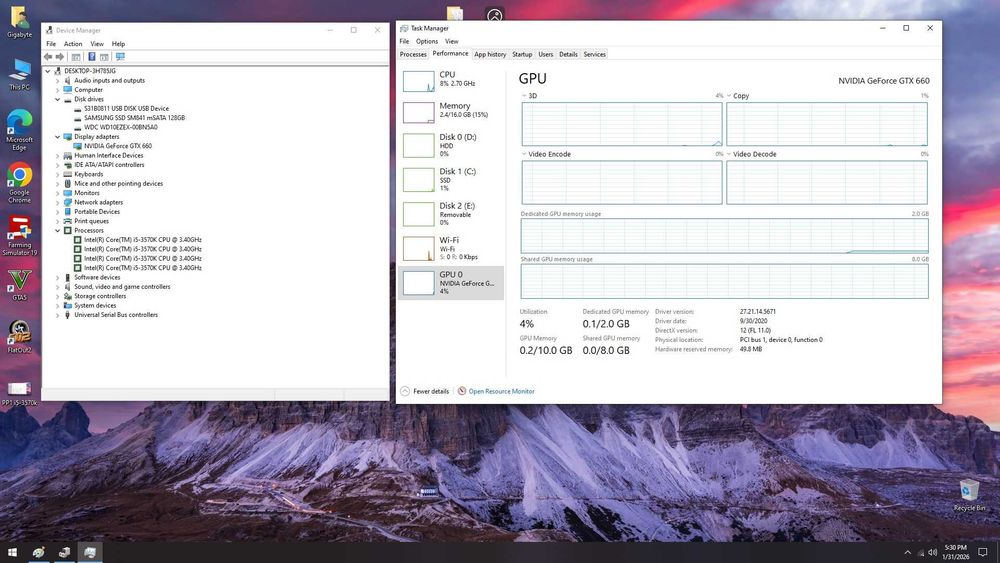Screen dimensions: 1000x563
Task: Select the Farming Simulator 19 desktop icon
Action: 19,236
